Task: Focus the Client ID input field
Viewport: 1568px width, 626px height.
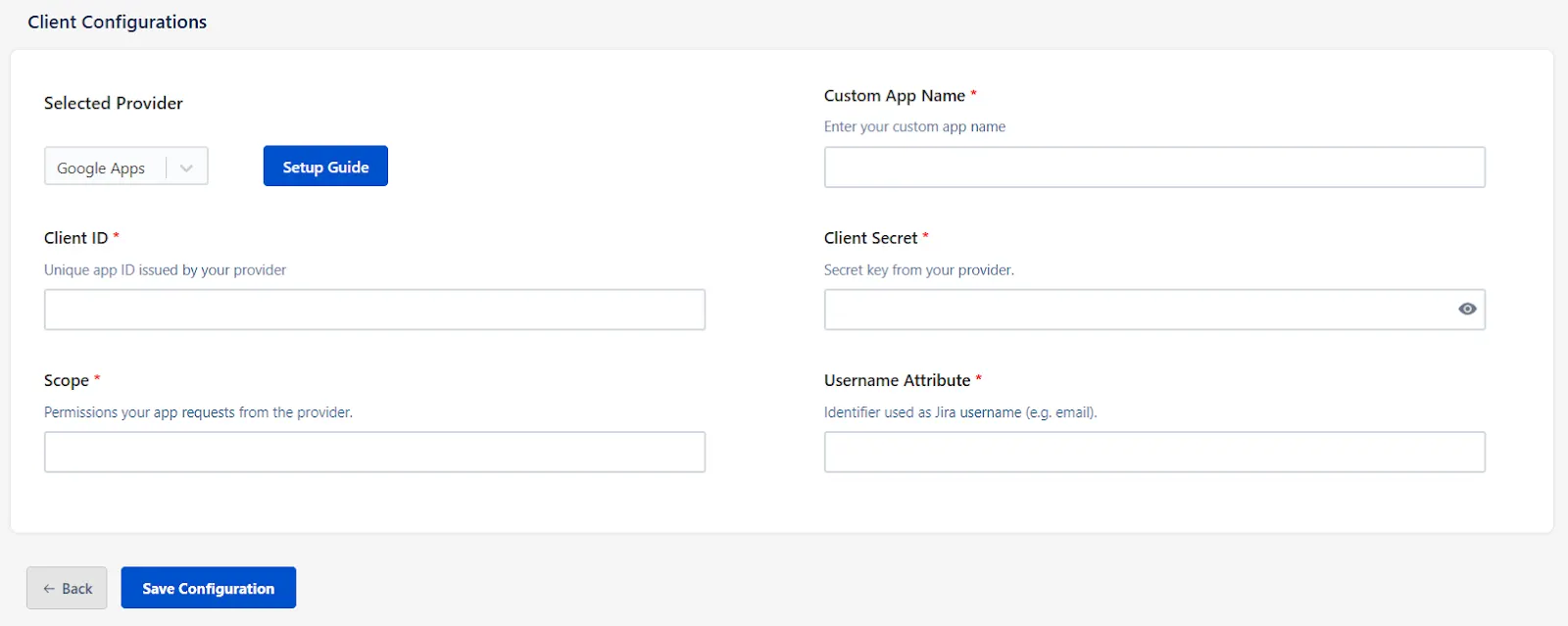Action: click(x=374, y=310)
